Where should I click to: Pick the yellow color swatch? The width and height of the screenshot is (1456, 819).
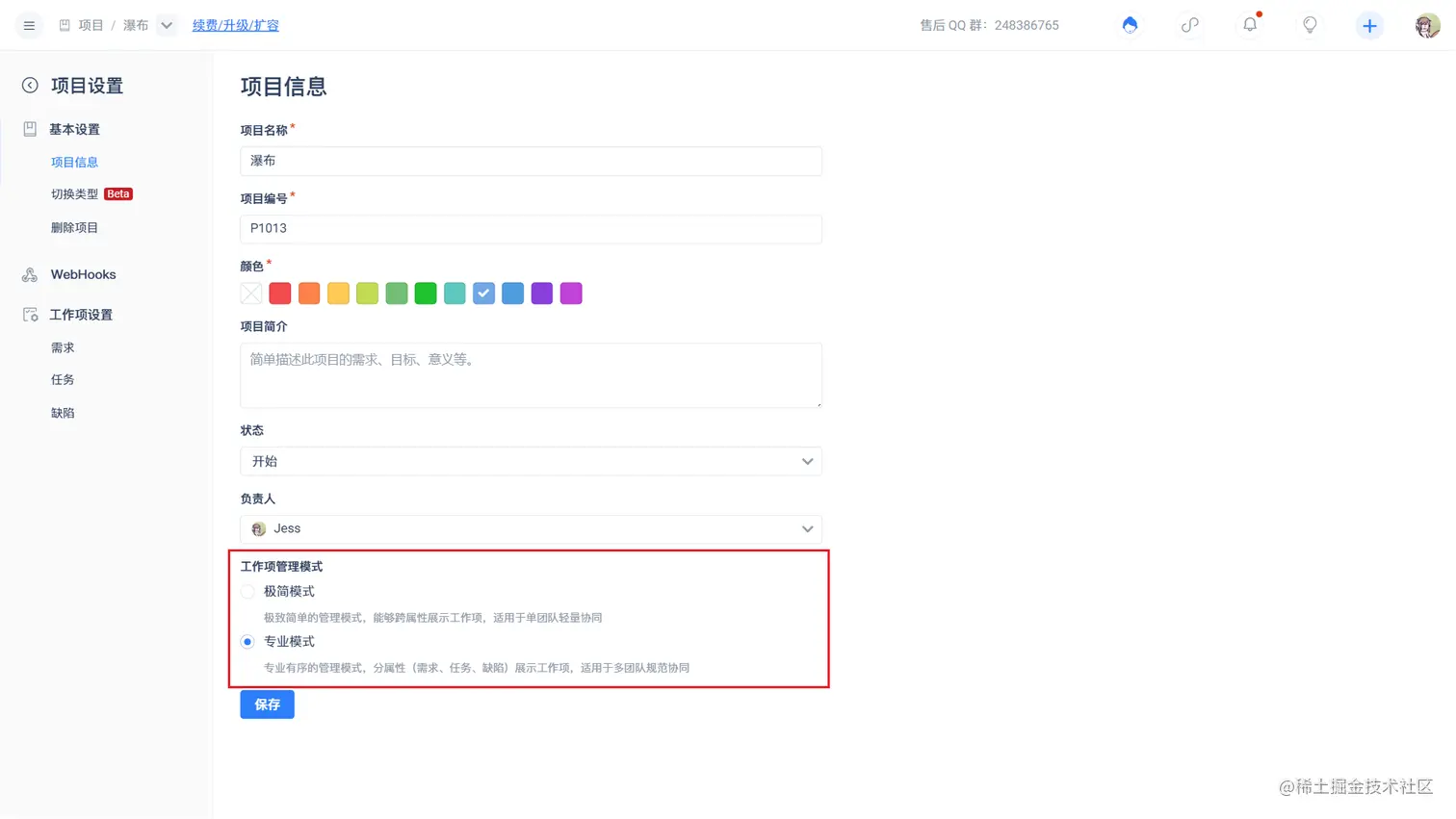[338, 294]
